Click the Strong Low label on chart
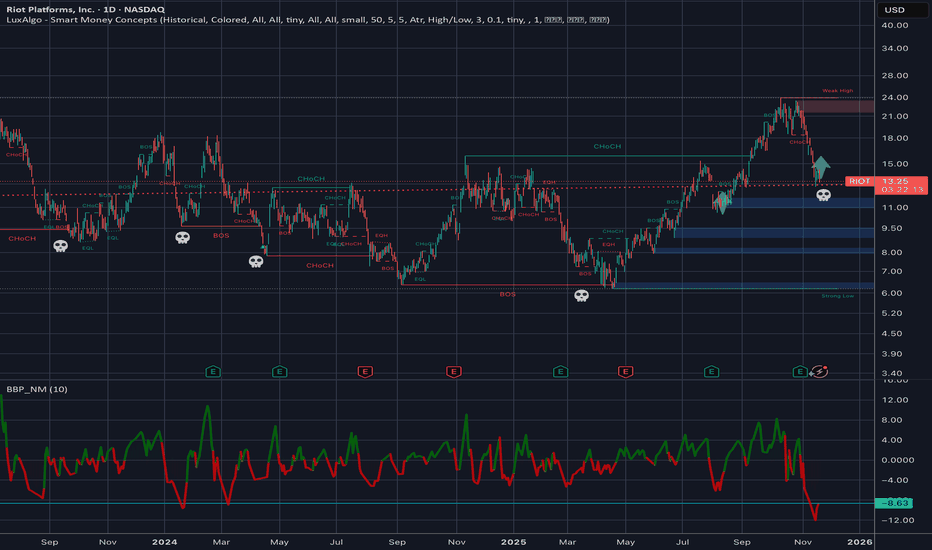Image resolution: width=932 pixels, height=550 pixels. point(838,295)
